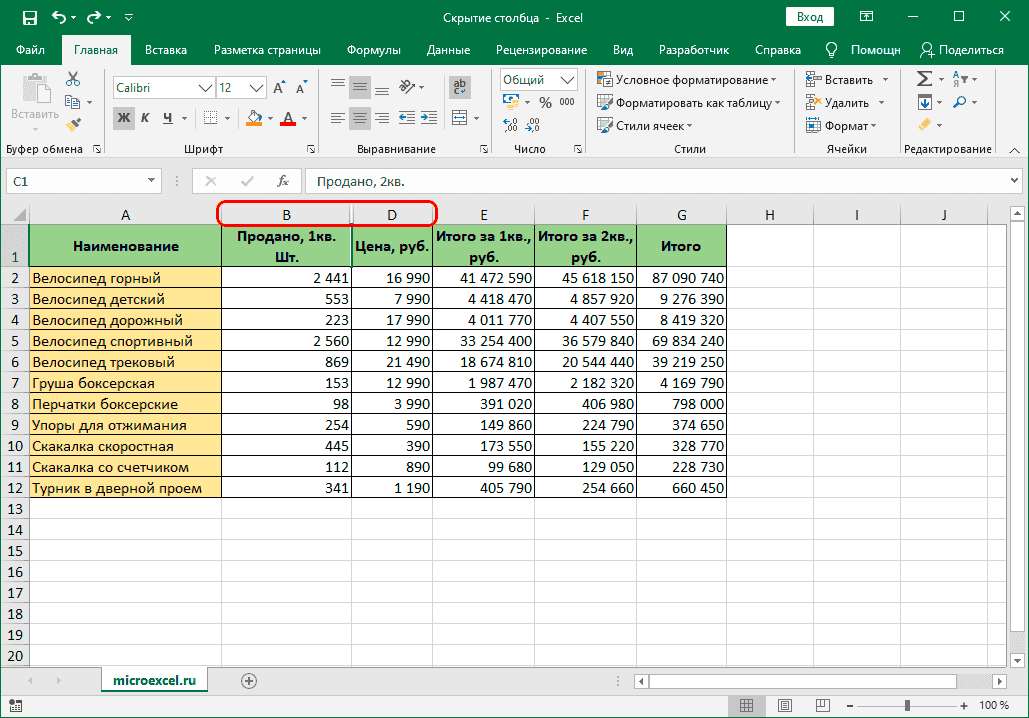Click the Вход sign-in button
Screen dimensions: 1029x718
[x=811, y=17]
